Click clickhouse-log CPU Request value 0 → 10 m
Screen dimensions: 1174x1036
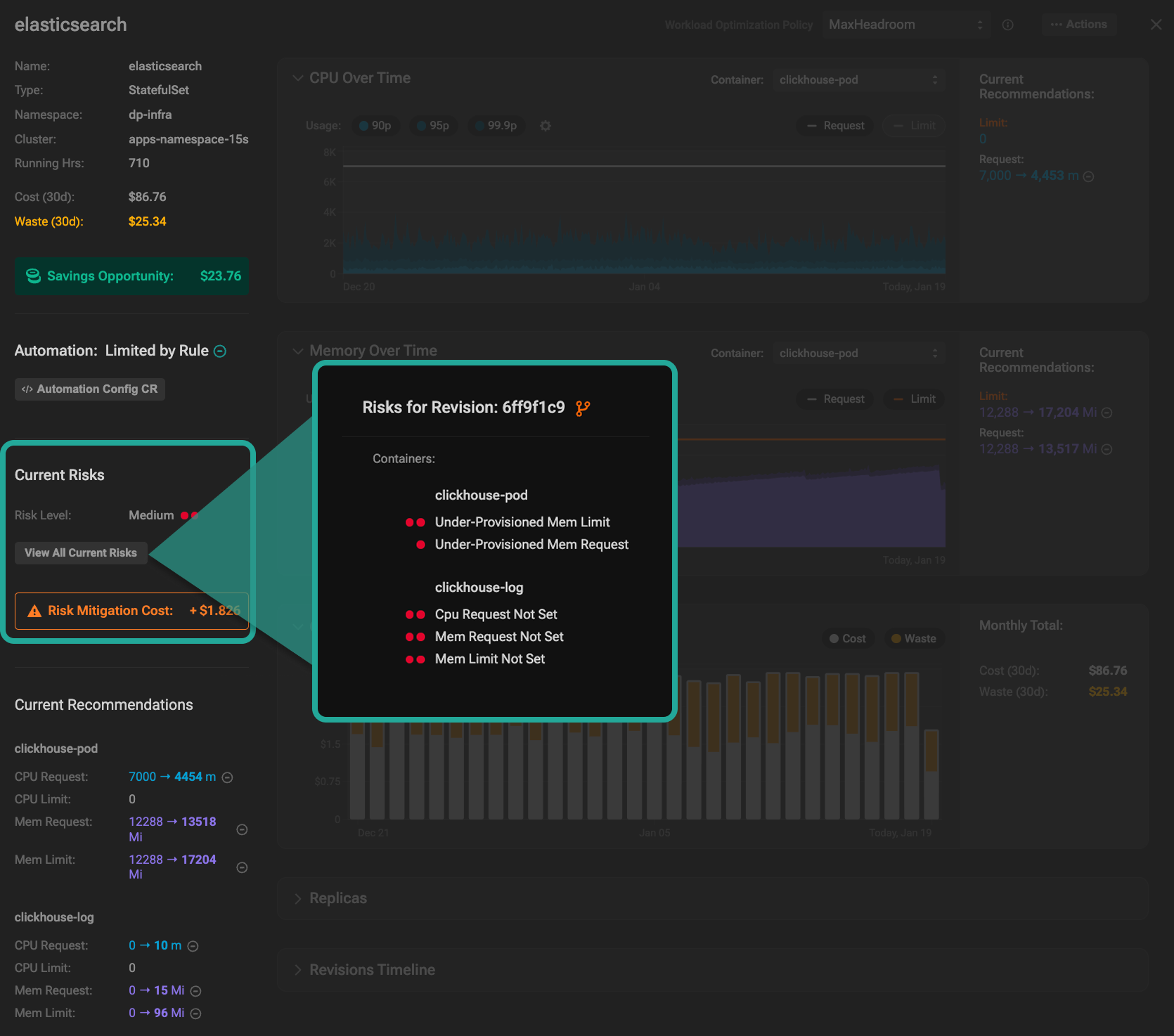point(155,945)
